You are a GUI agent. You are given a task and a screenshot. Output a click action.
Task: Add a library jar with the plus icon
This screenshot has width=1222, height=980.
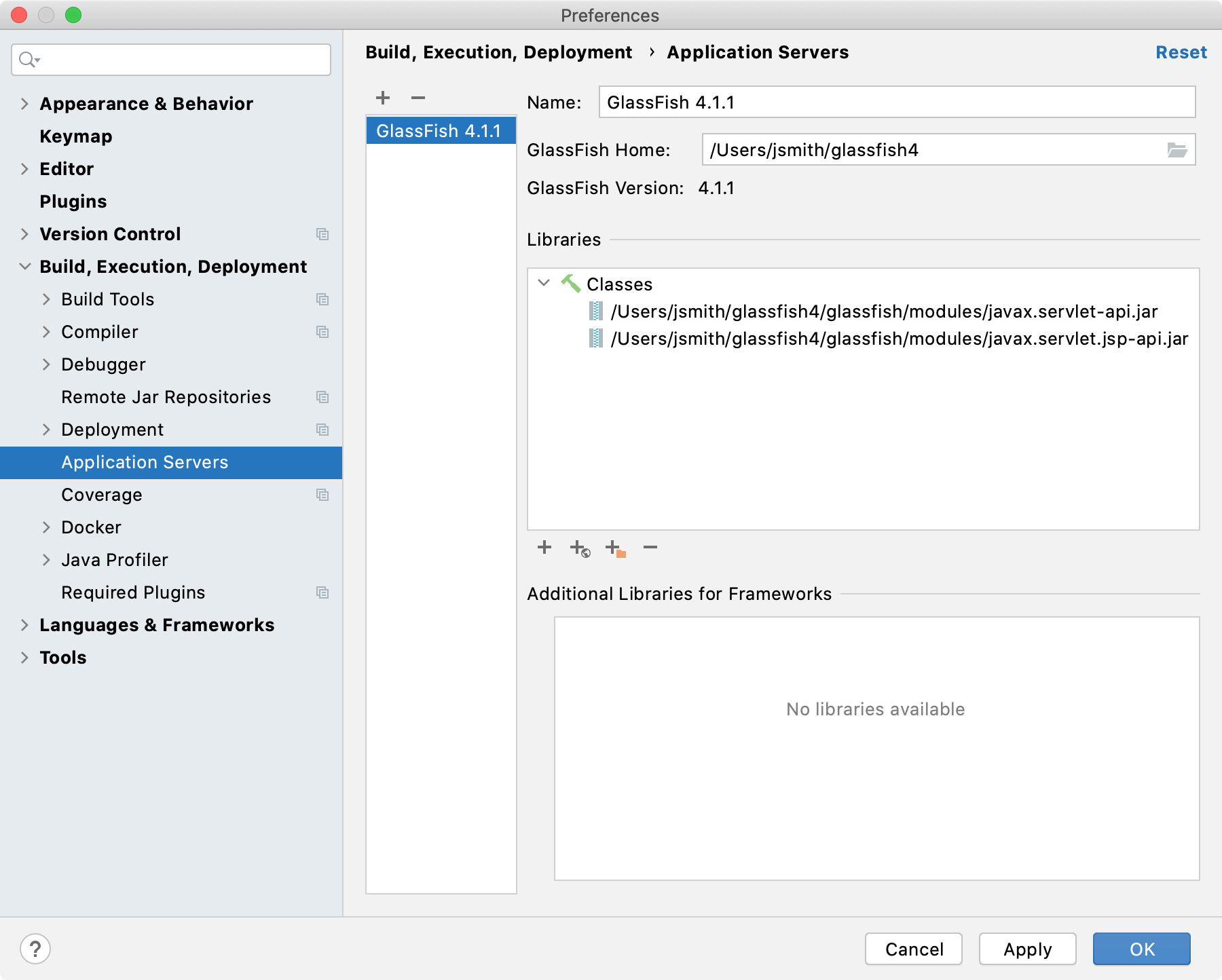544,548
